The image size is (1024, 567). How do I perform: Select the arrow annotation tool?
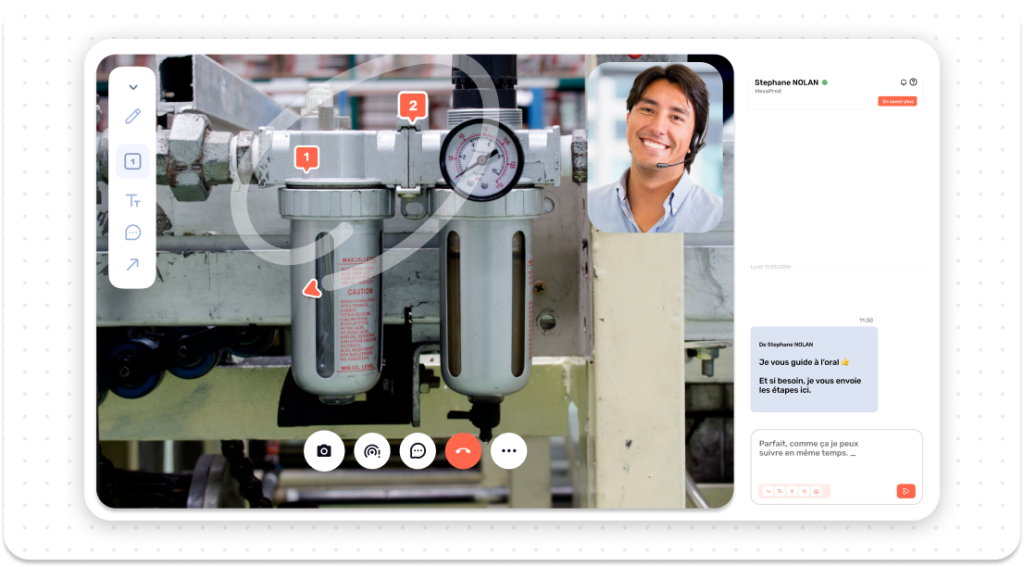(133, 265)
